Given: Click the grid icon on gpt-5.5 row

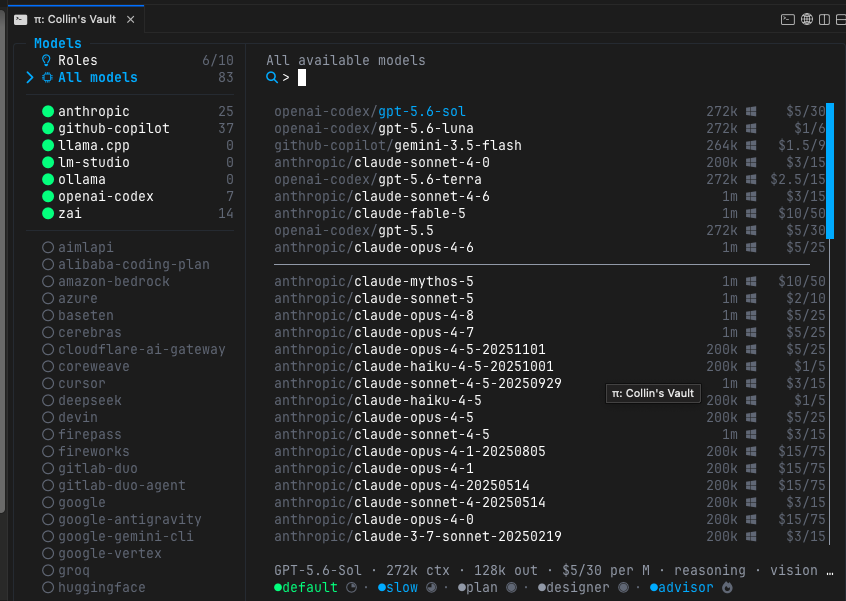Looking at the screenshot, I should click(751, 230).
